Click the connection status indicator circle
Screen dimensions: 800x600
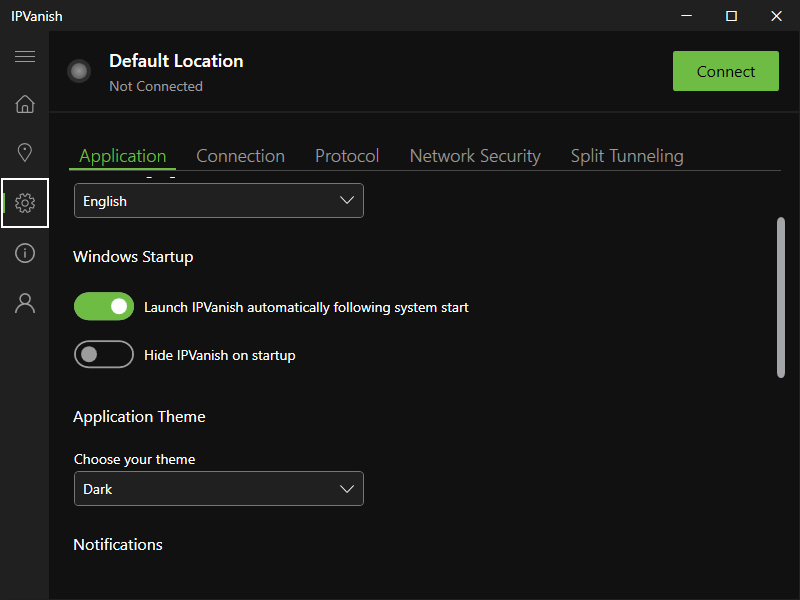pos(79,71)
